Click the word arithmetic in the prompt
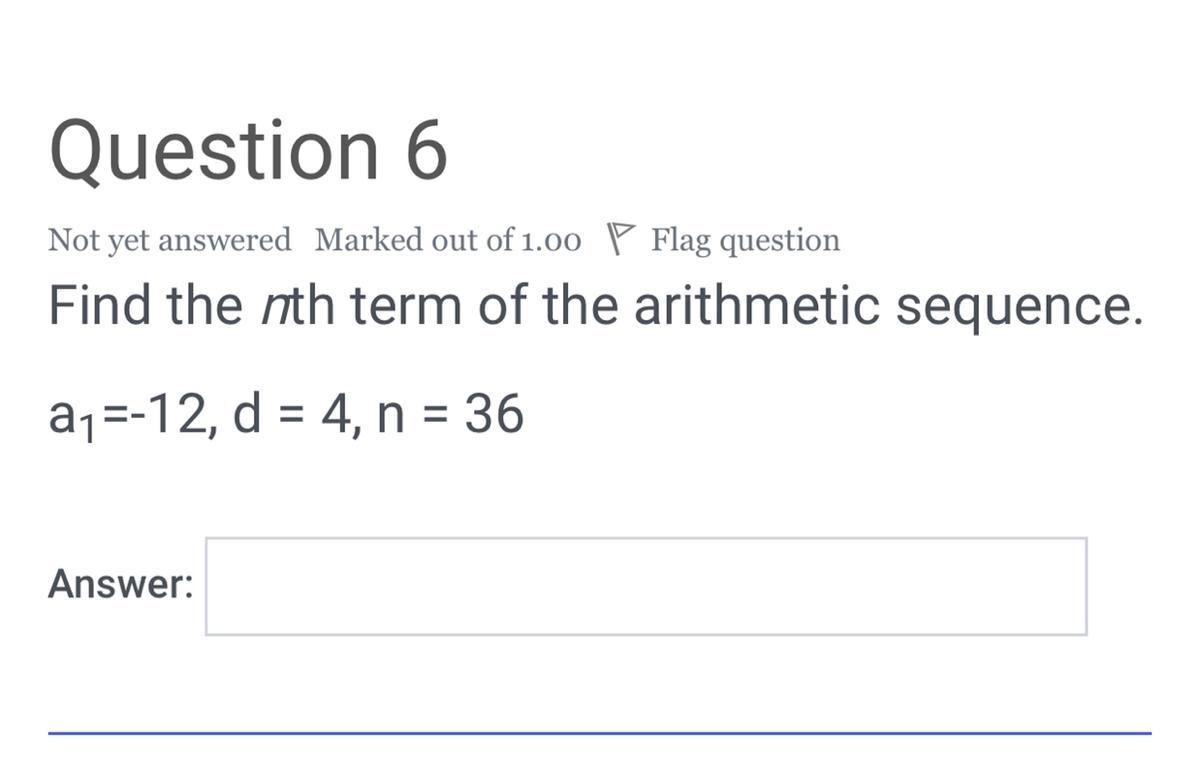The height and width of the screenshot is (768, 1200). 756,307
